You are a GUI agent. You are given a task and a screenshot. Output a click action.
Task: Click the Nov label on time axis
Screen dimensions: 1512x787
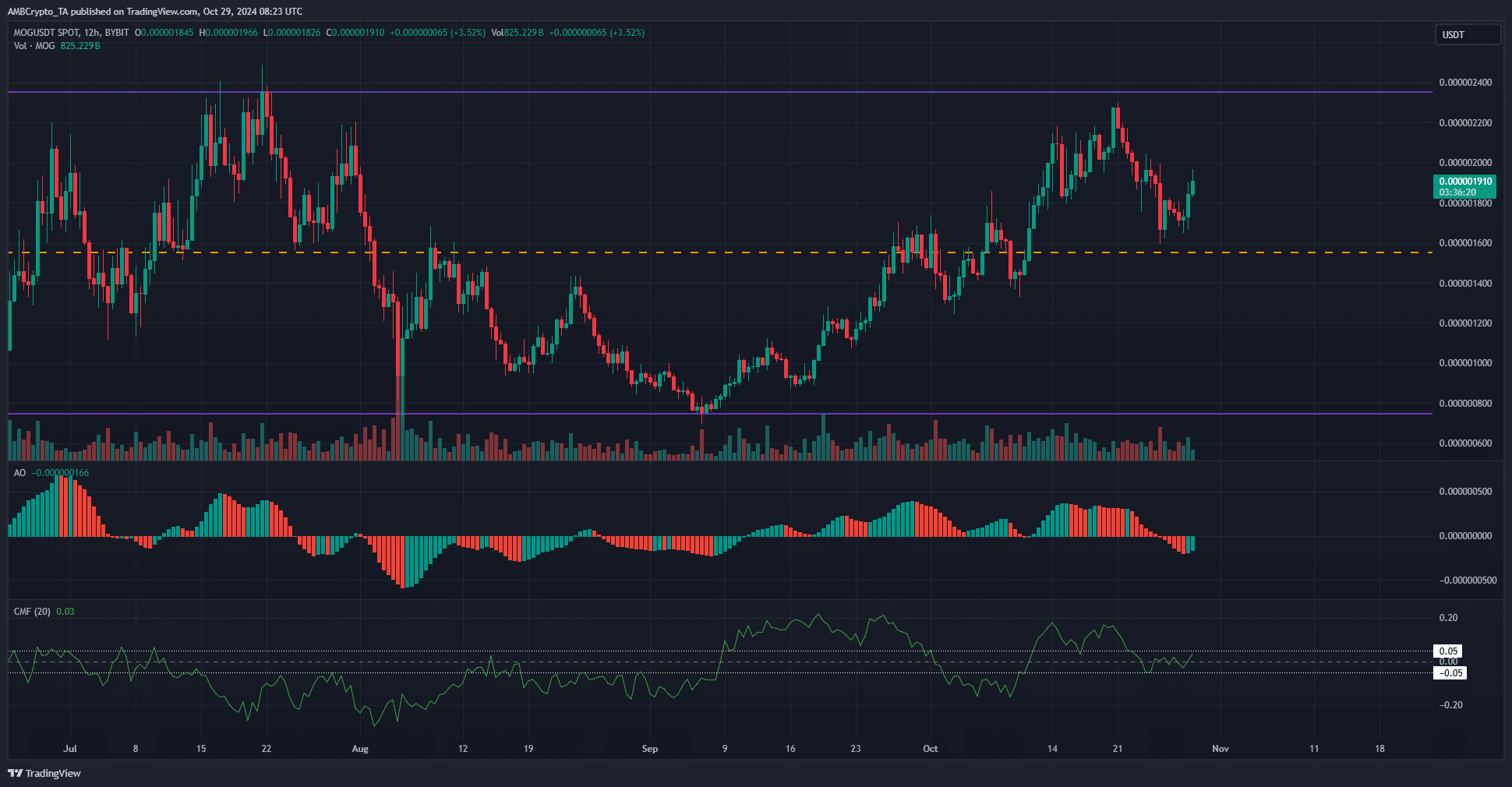coord(1220,749)
